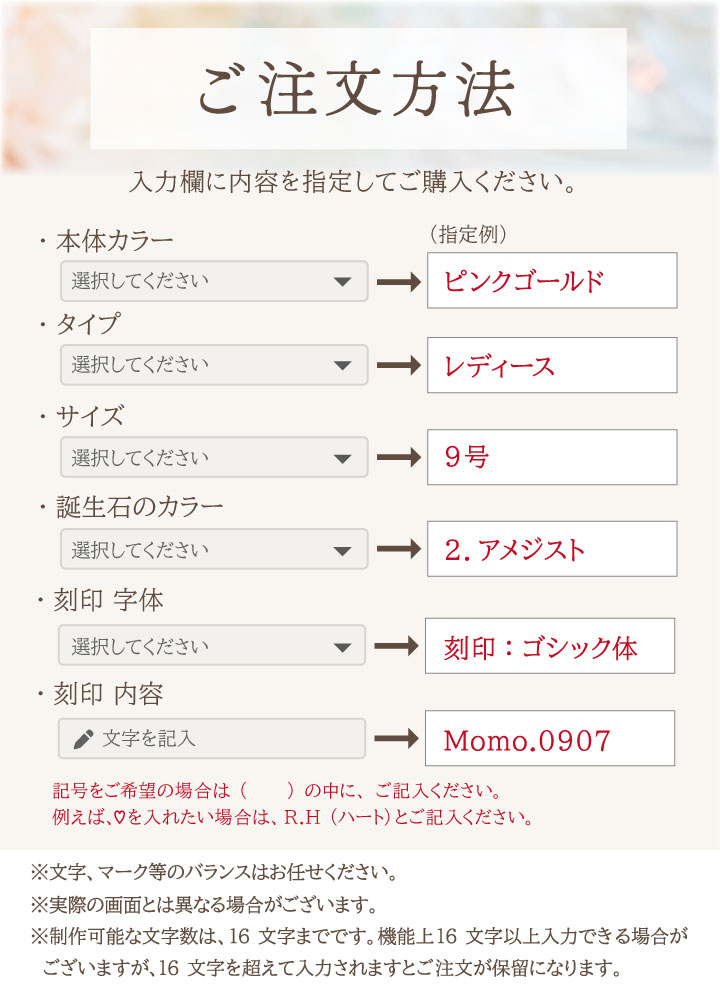
Task: Click the ご注文方法 title banner
Action: pos(358,89)
